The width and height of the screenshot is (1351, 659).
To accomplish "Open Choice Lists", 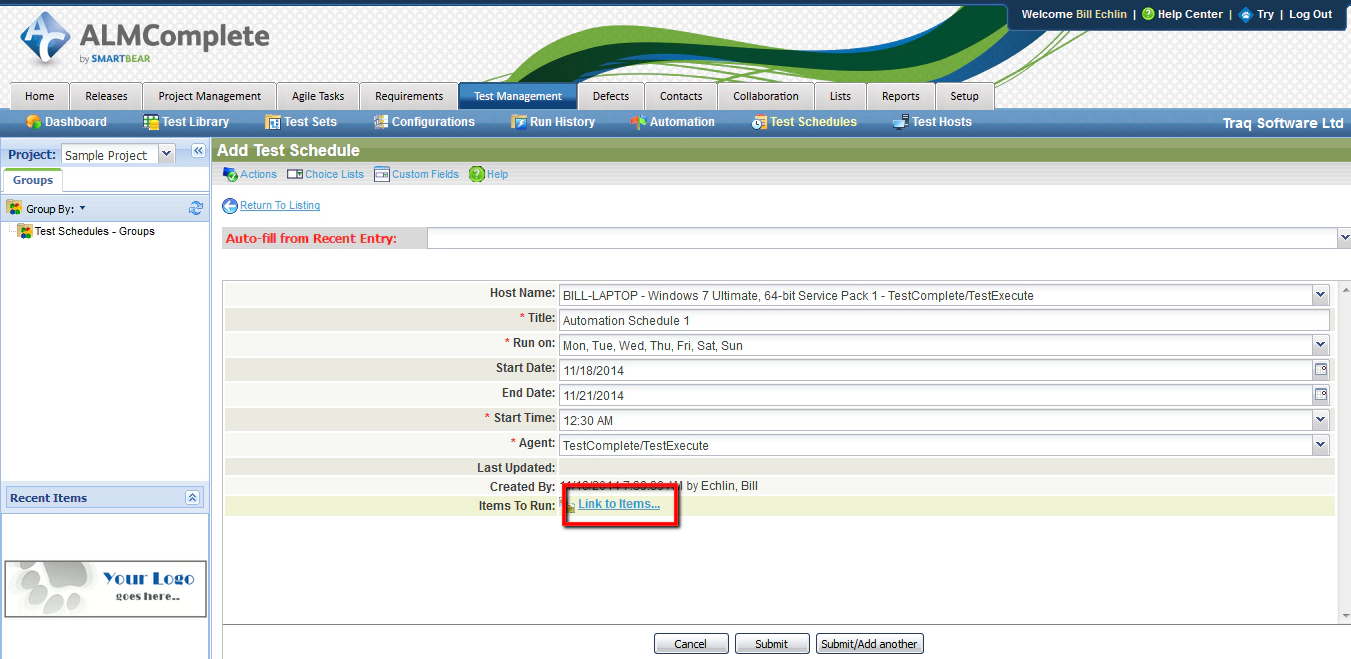I will (x=333, y=173).
